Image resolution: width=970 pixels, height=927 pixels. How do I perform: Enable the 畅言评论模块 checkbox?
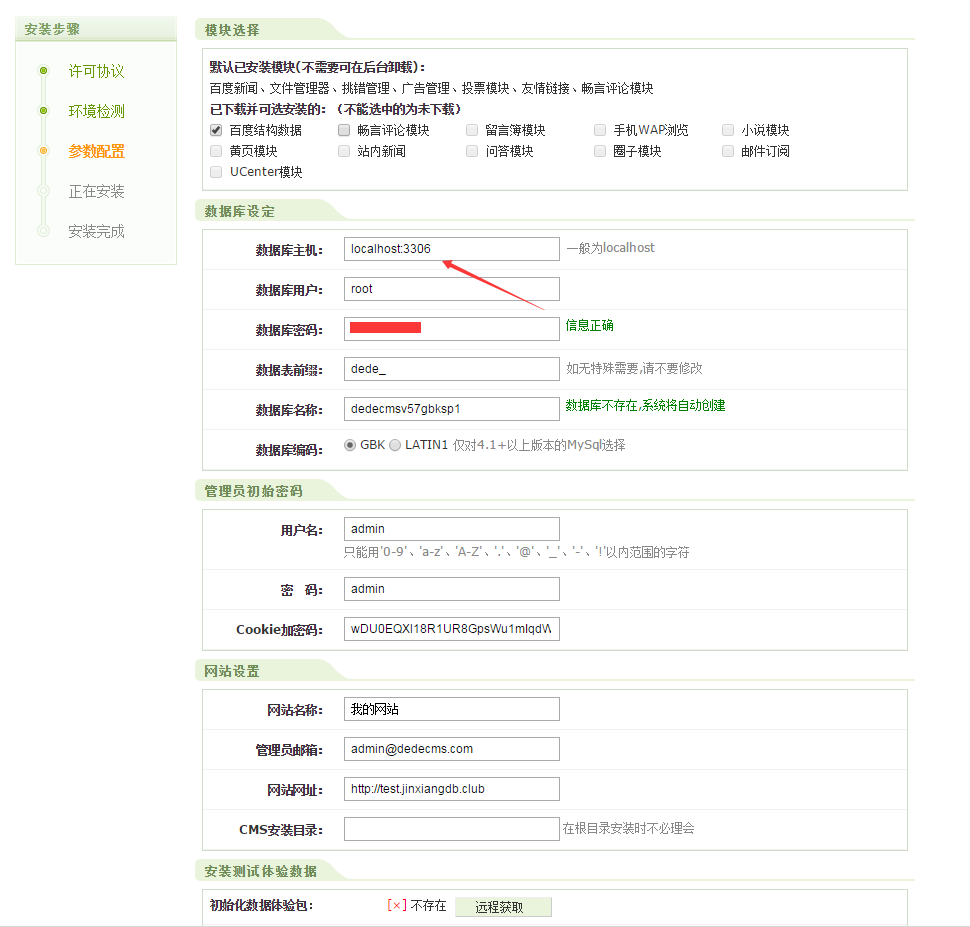click(x=344, y=130)
